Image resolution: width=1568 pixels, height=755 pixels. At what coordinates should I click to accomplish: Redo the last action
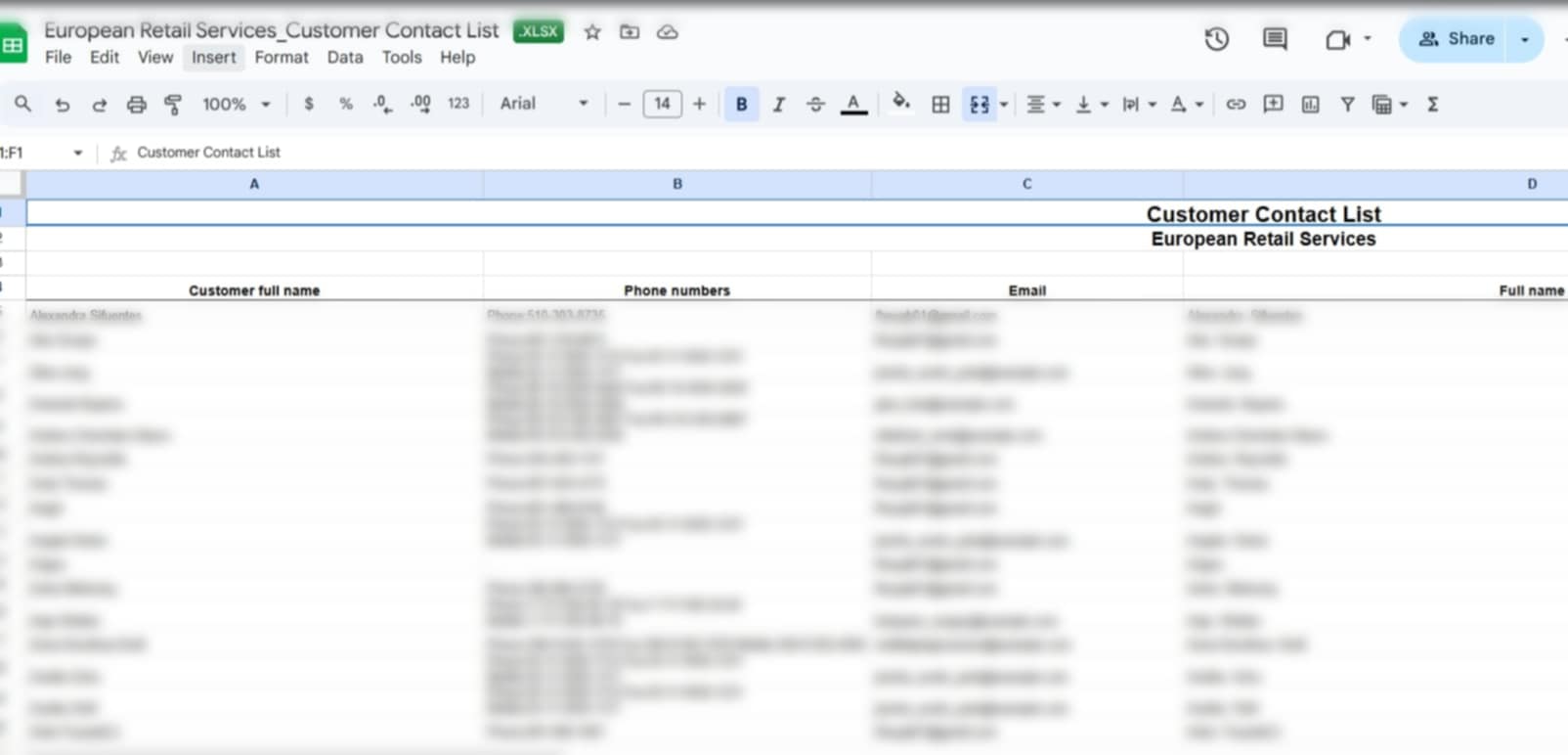pyautogui.click(x=99, y=104)
